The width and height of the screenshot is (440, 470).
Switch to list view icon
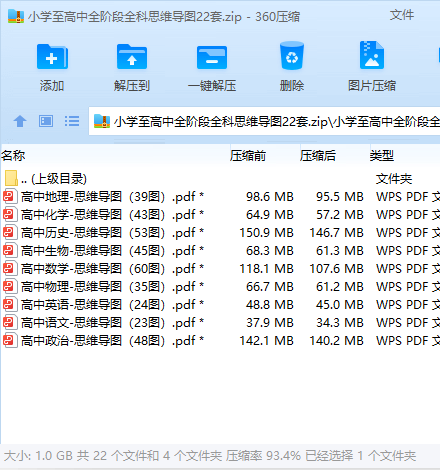72,121
